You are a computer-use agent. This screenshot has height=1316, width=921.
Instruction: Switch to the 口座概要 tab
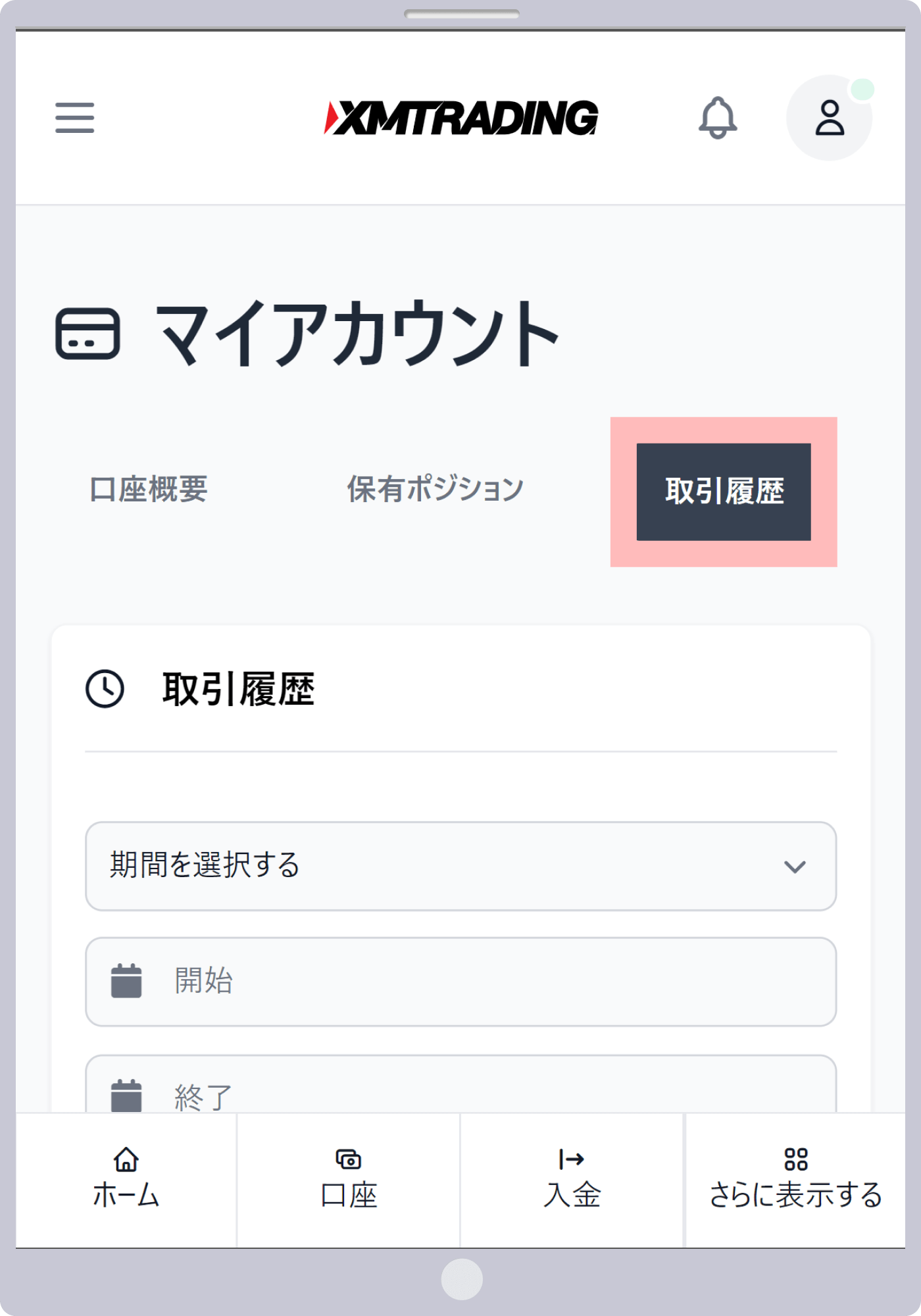(x=147, y=488)
